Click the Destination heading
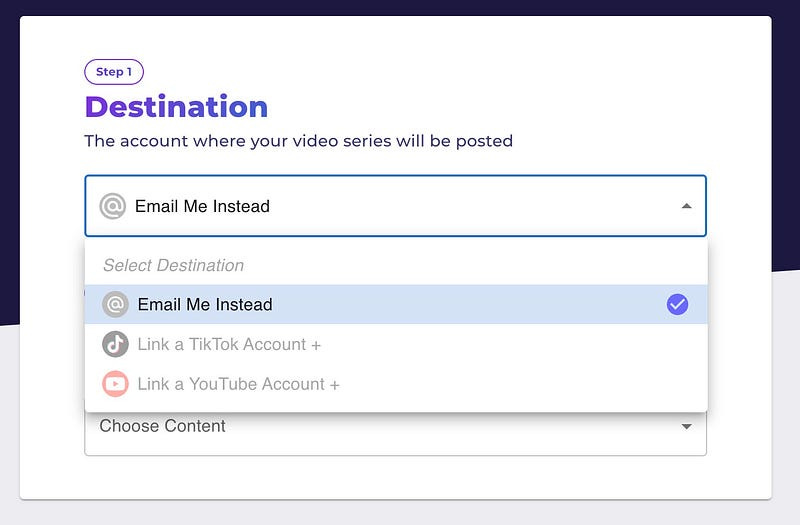The height and width of the screenshot is (525, 800). (x=177, y=107)
